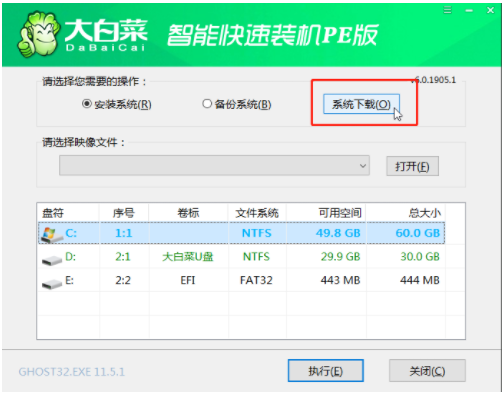Click the 443 MB free space cell

click(340, 280)
